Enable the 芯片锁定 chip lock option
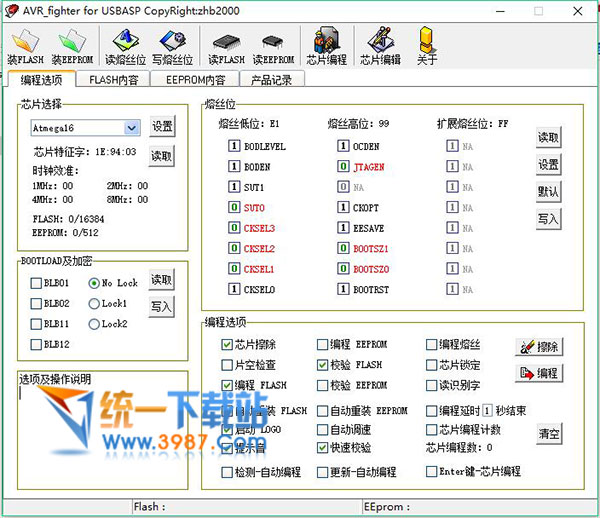The width and height of the screenshot is (600, 518). tap(432, 365)
